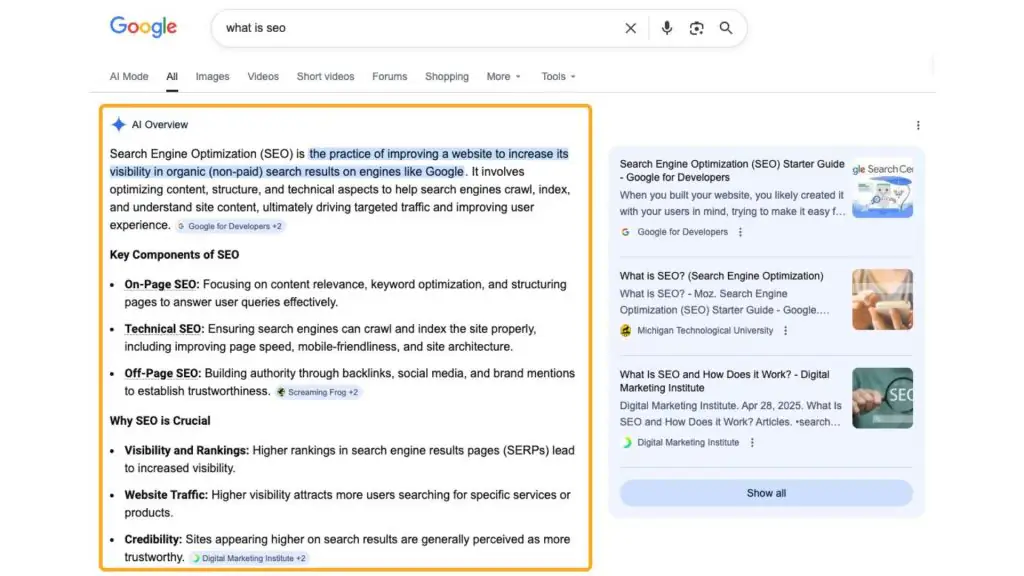Viewport: 1024px width, 576px height.
Task: Switch to the Videos tab
Action: pyautogui.click(x=263, y=76)
